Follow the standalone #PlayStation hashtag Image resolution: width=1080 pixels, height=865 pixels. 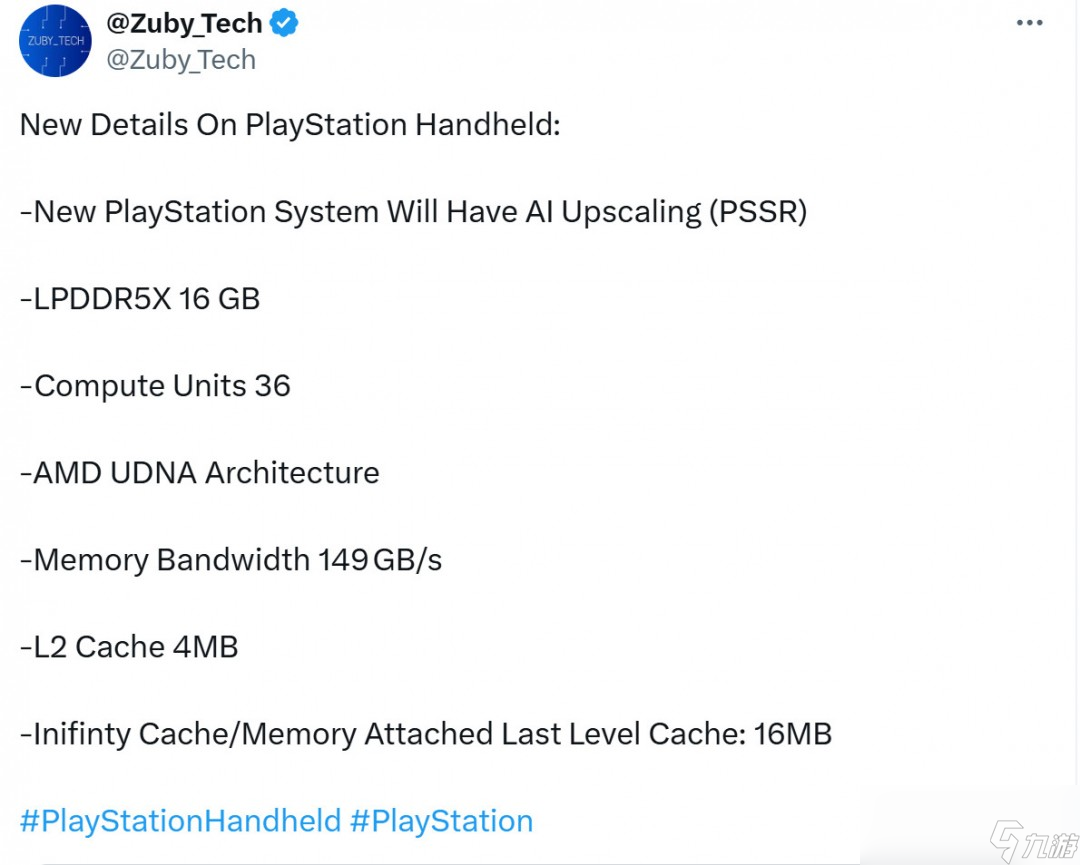point(441,821)
